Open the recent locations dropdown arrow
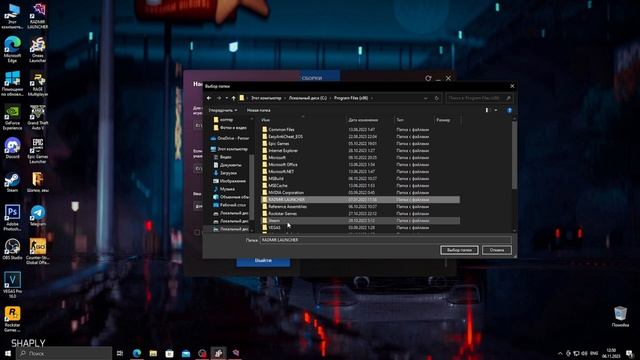The width and height of the screenshot is (640, 360). 227,98
